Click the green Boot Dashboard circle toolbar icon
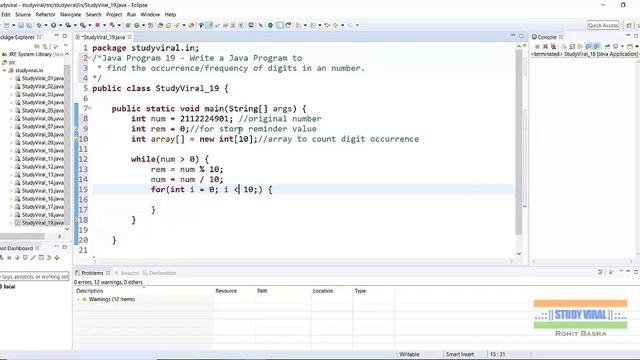The width and height of the screenshot is (640, 360). (x=270, y=25)
